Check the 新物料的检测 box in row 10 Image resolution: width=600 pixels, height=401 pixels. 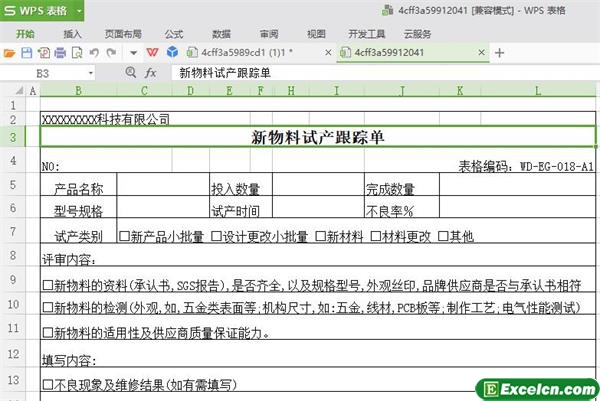pyautogui.click(x=48, y=307)
